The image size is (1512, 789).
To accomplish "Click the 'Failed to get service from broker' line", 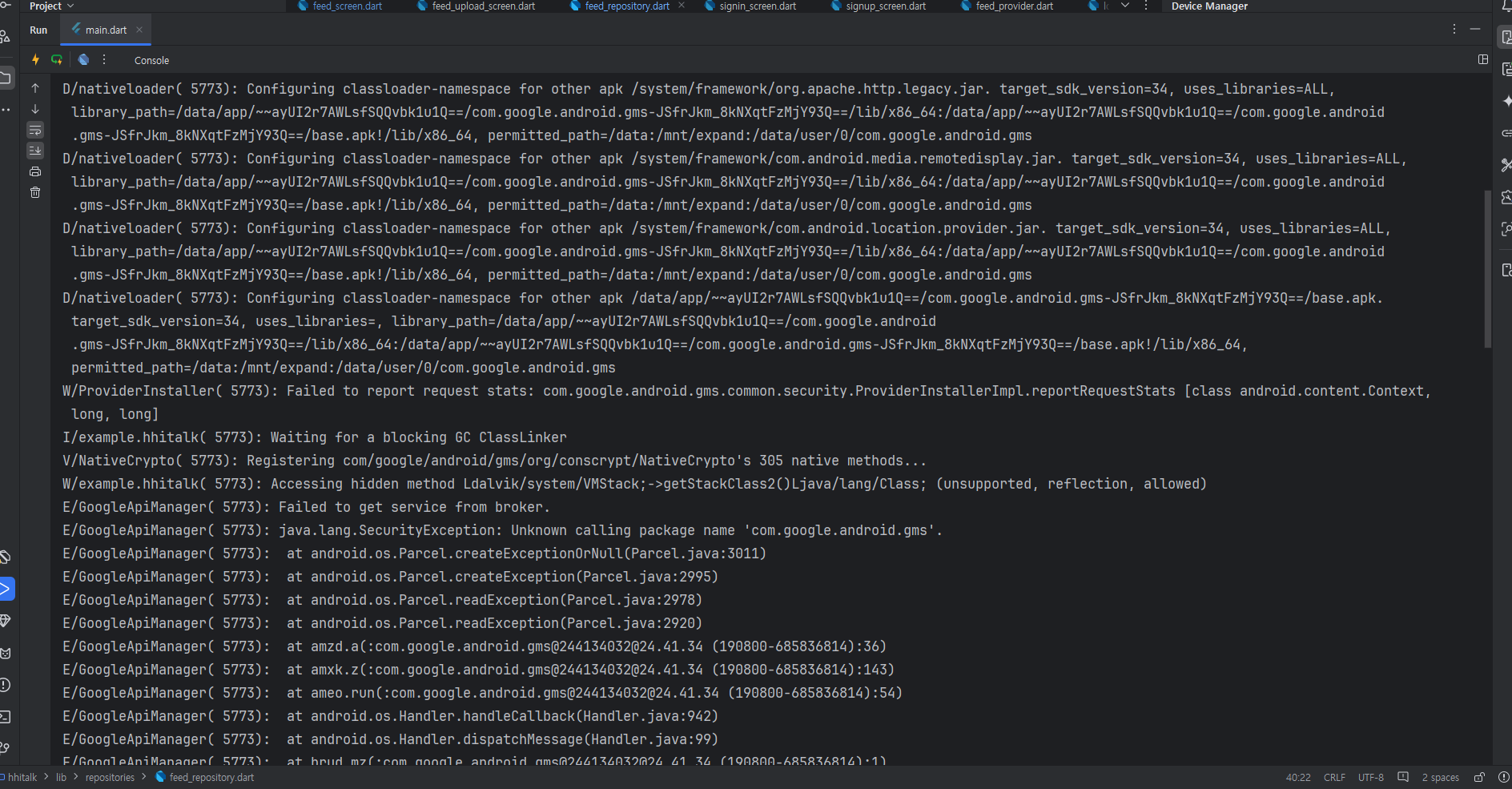I will 306,507.
